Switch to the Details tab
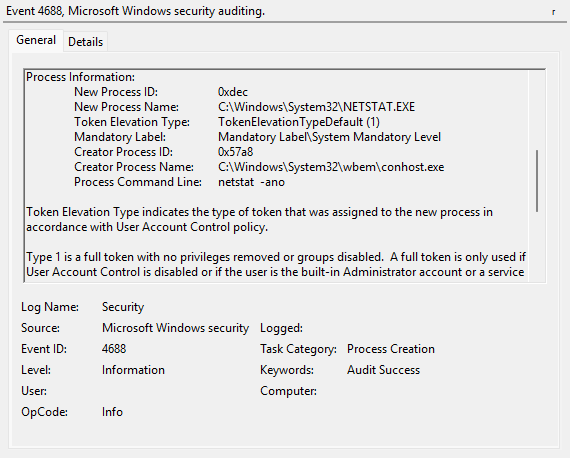Image resolution: width=570 pixels, height=458 pixels. pyautogui.click(x=85, y=42)
